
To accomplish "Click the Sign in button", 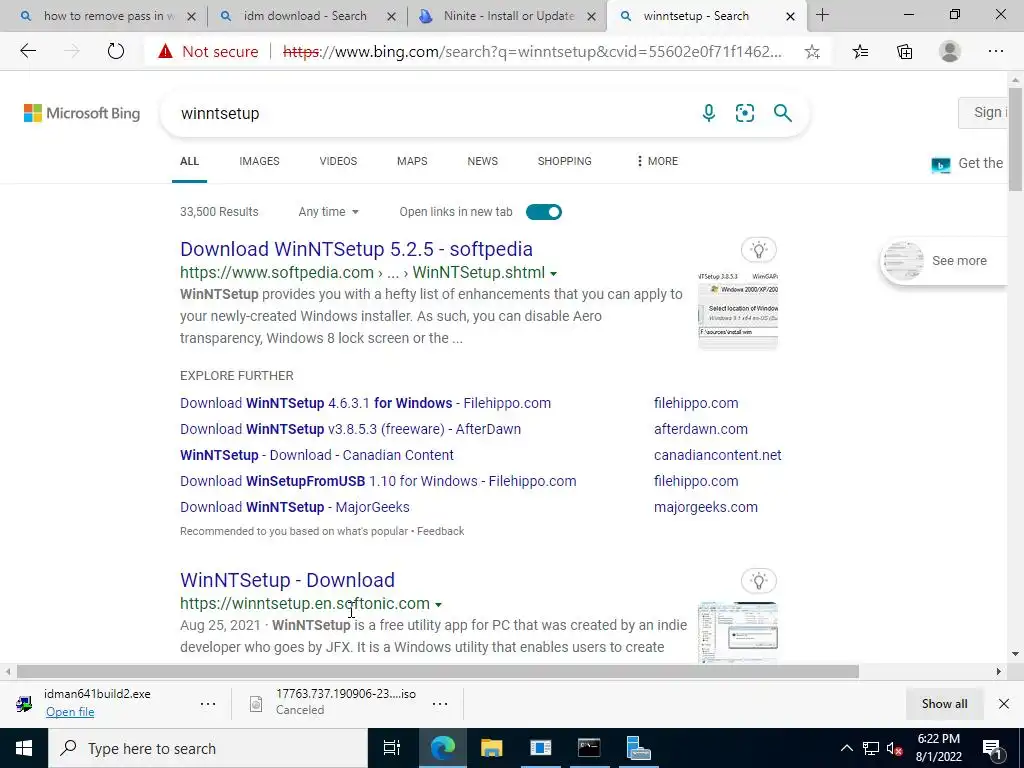I will click(x=983, y=112).
